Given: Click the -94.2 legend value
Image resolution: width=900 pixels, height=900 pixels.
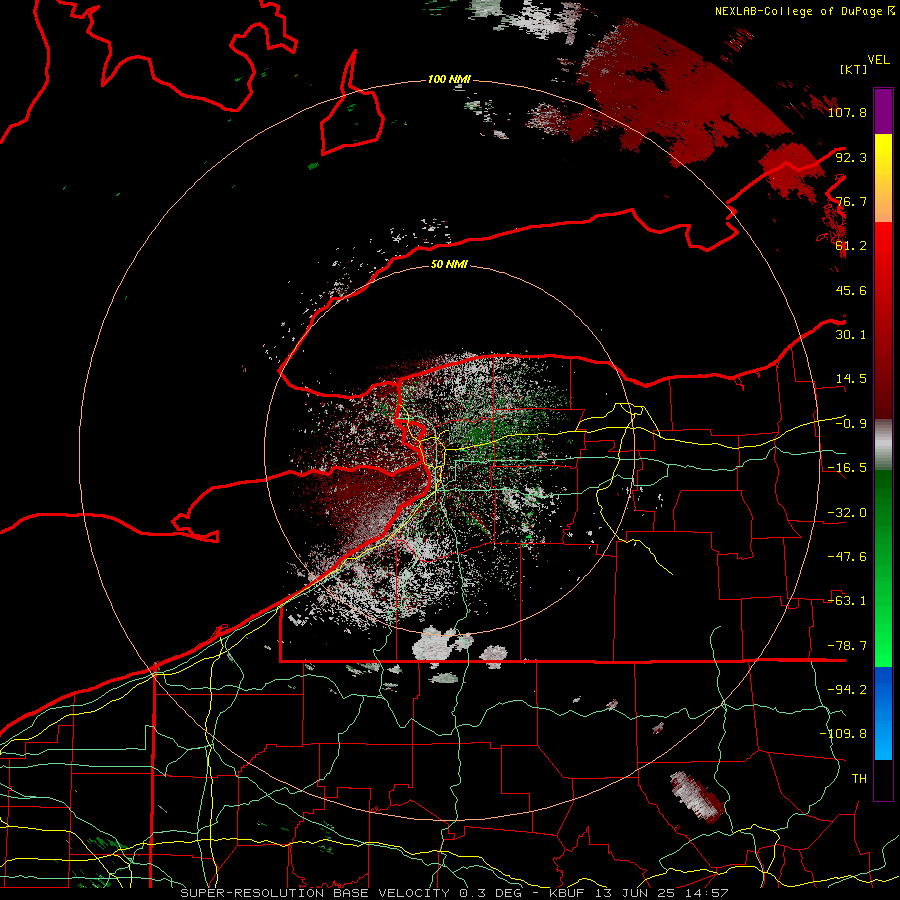Looking at the screenshot, I should coord(847,689).
